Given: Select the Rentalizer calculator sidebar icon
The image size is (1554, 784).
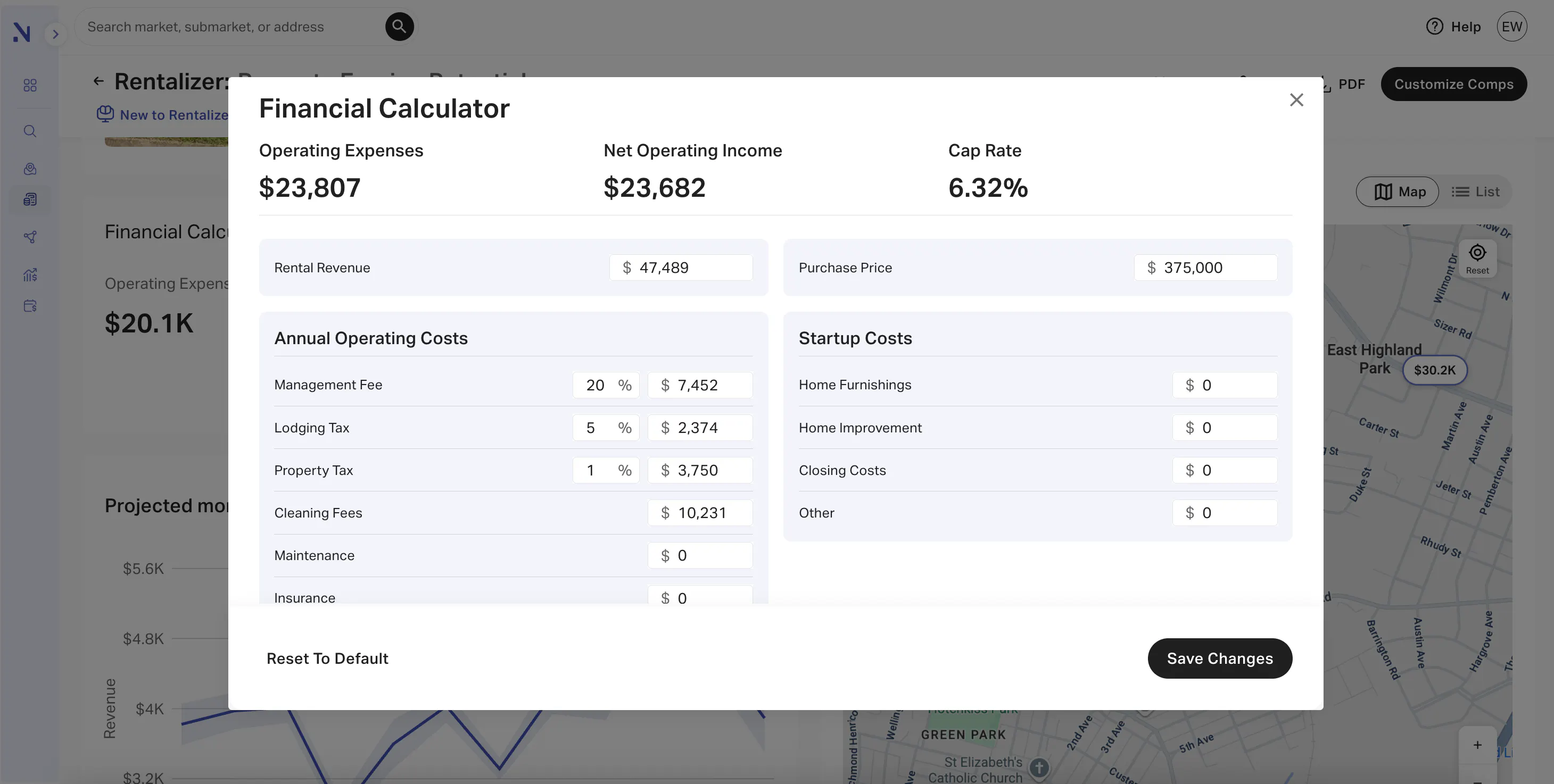Looking at the screenshot, I should click(x=30, y=199).
